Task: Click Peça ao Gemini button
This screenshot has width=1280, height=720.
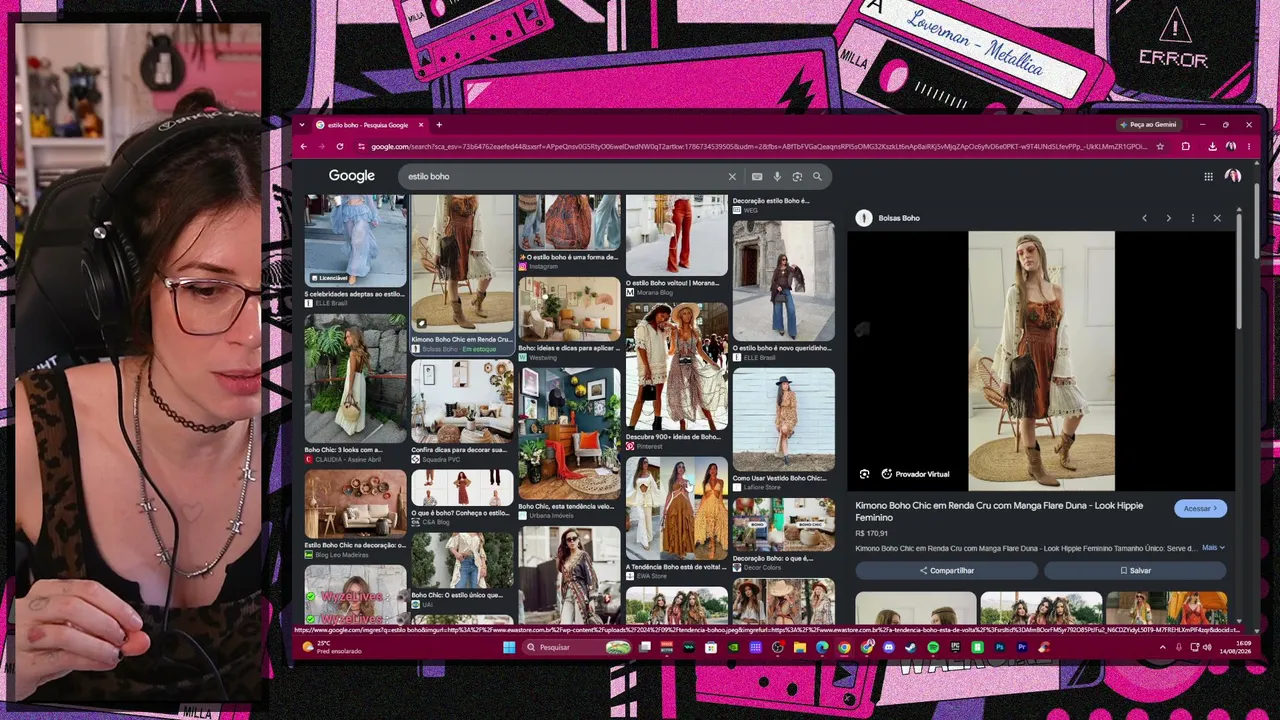Action: tap(1148, 125)
